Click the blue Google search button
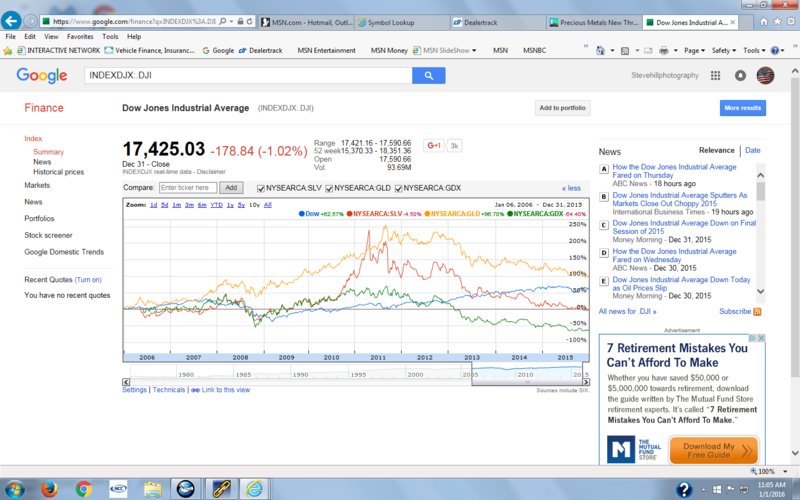The image size is (800, 500). click(x=429, y=76)
